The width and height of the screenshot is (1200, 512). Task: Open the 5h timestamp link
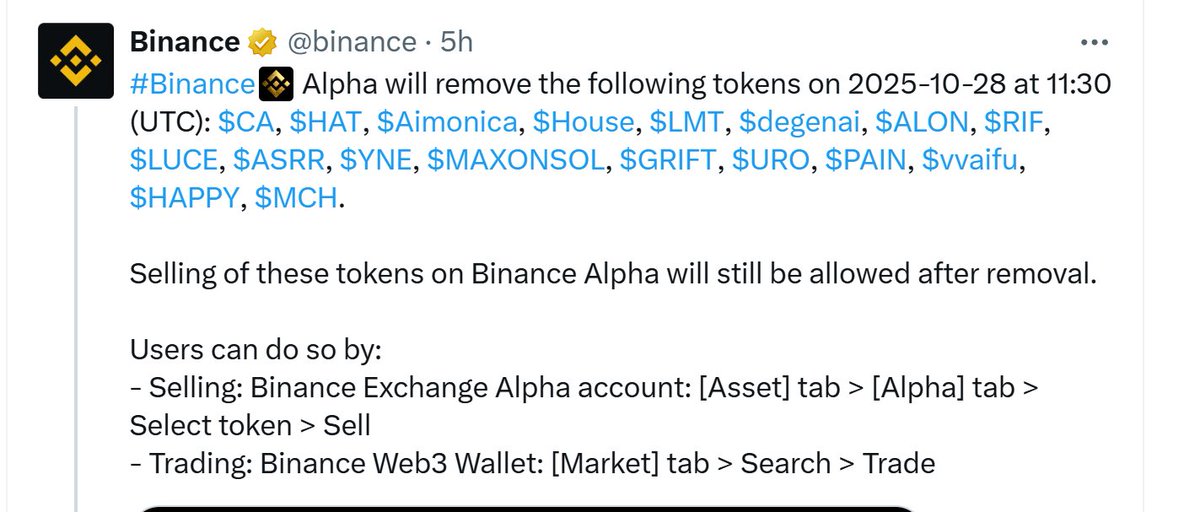[x=456, y=42]
